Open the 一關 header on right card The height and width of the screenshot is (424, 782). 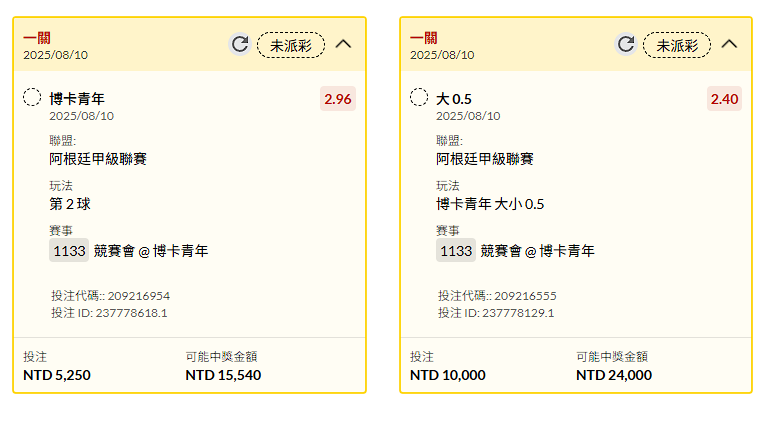[423, 38]
